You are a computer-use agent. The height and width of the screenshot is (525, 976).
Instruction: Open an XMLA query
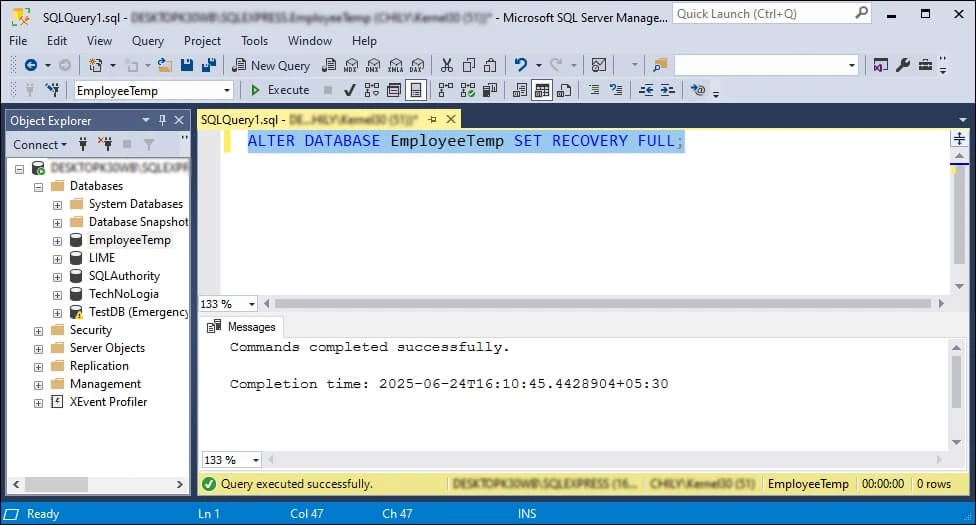[x=395, y=65]
